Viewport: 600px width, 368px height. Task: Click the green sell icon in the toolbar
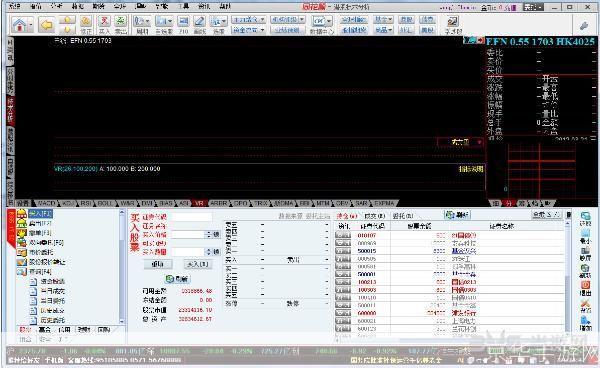coord(121,21)
